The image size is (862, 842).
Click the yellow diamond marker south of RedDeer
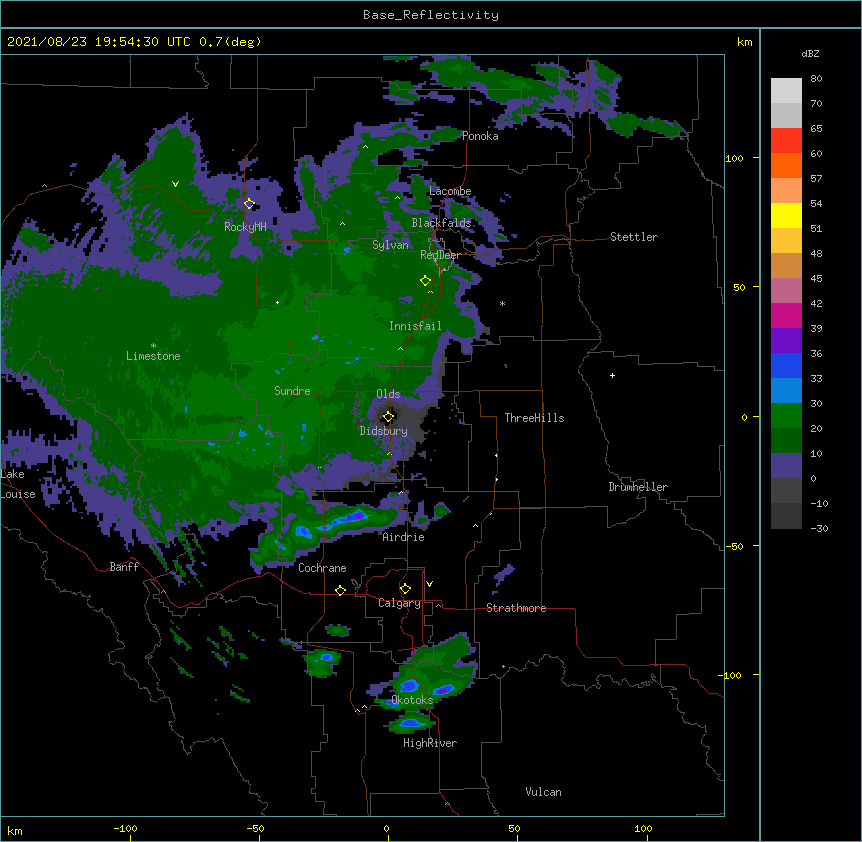[425, 281]
